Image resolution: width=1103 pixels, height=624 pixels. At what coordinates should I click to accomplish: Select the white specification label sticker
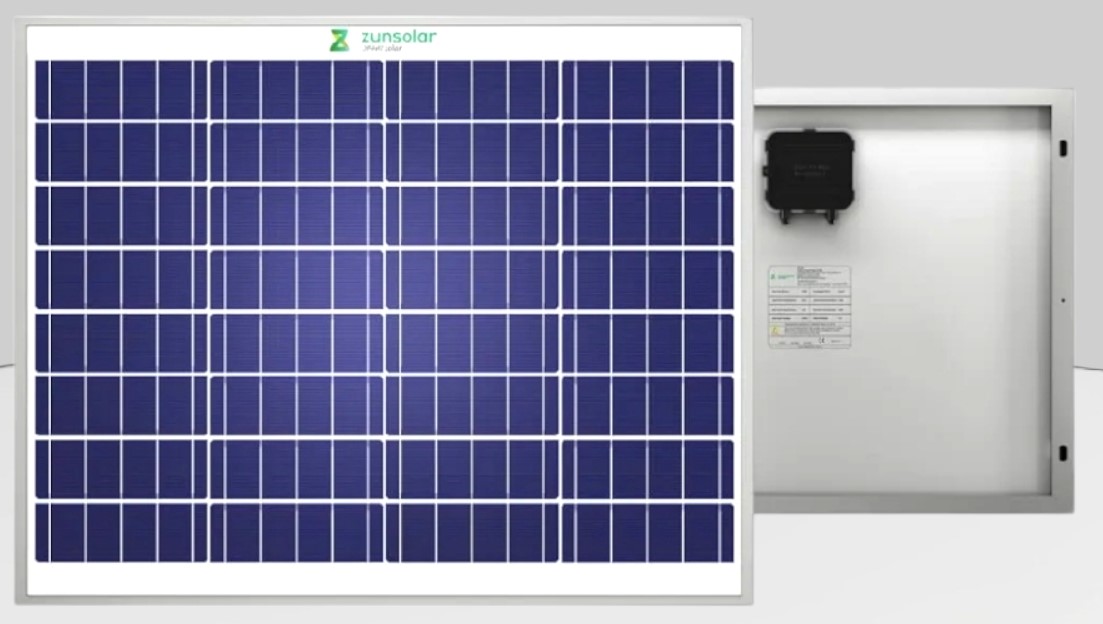(x=808, y=306)
